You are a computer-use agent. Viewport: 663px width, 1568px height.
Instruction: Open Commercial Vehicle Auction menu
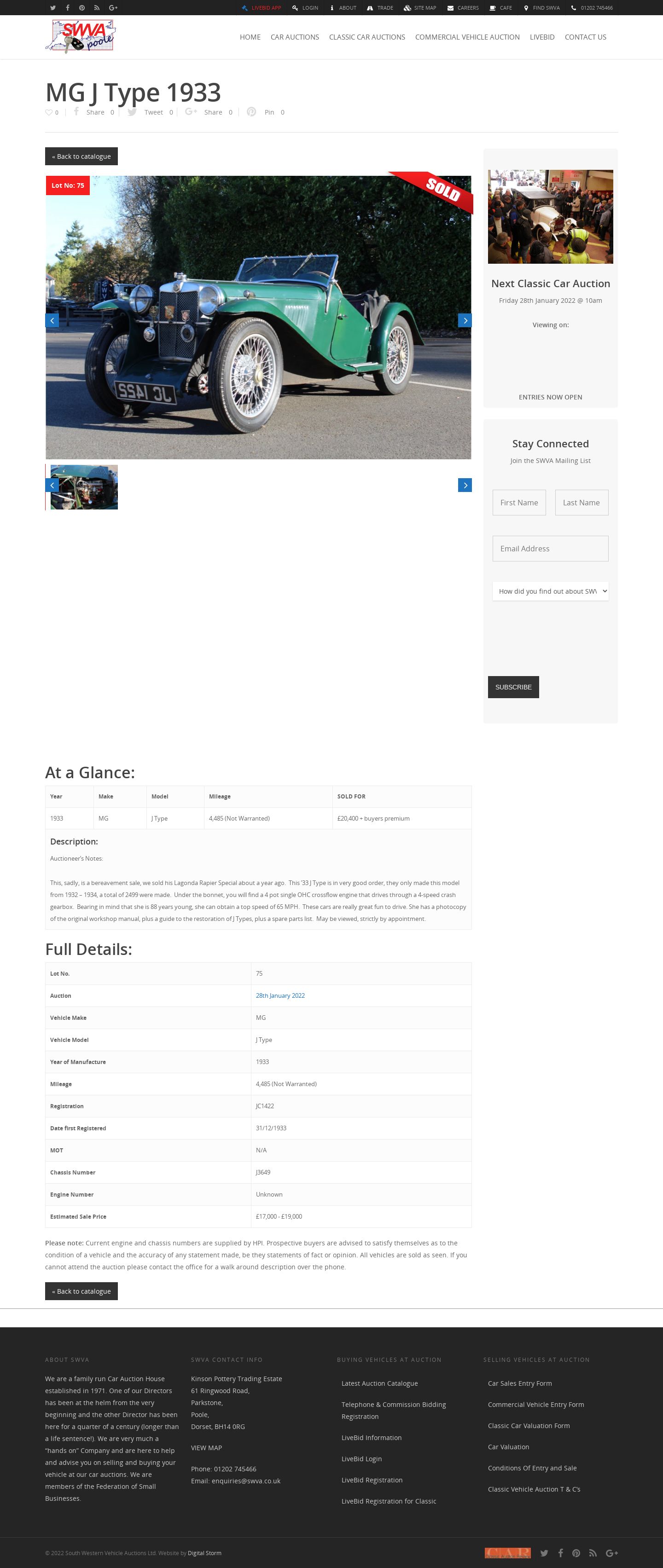[468, 37]
